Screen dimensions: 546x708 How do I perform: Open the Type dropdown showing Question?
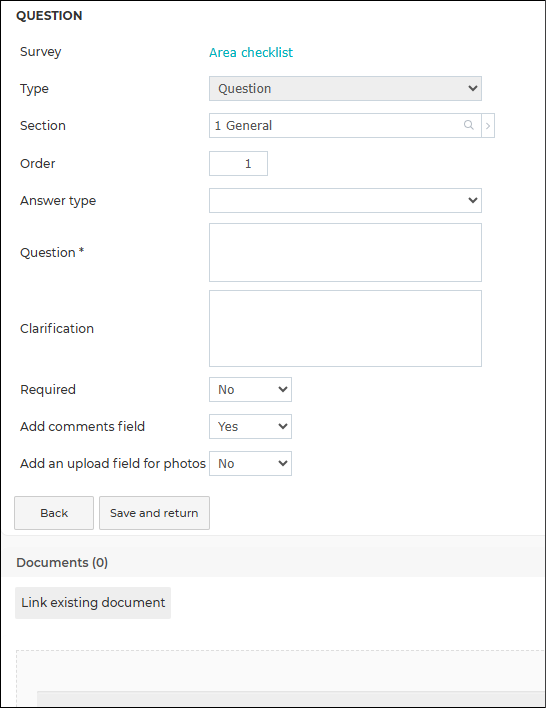click(345, 88)
